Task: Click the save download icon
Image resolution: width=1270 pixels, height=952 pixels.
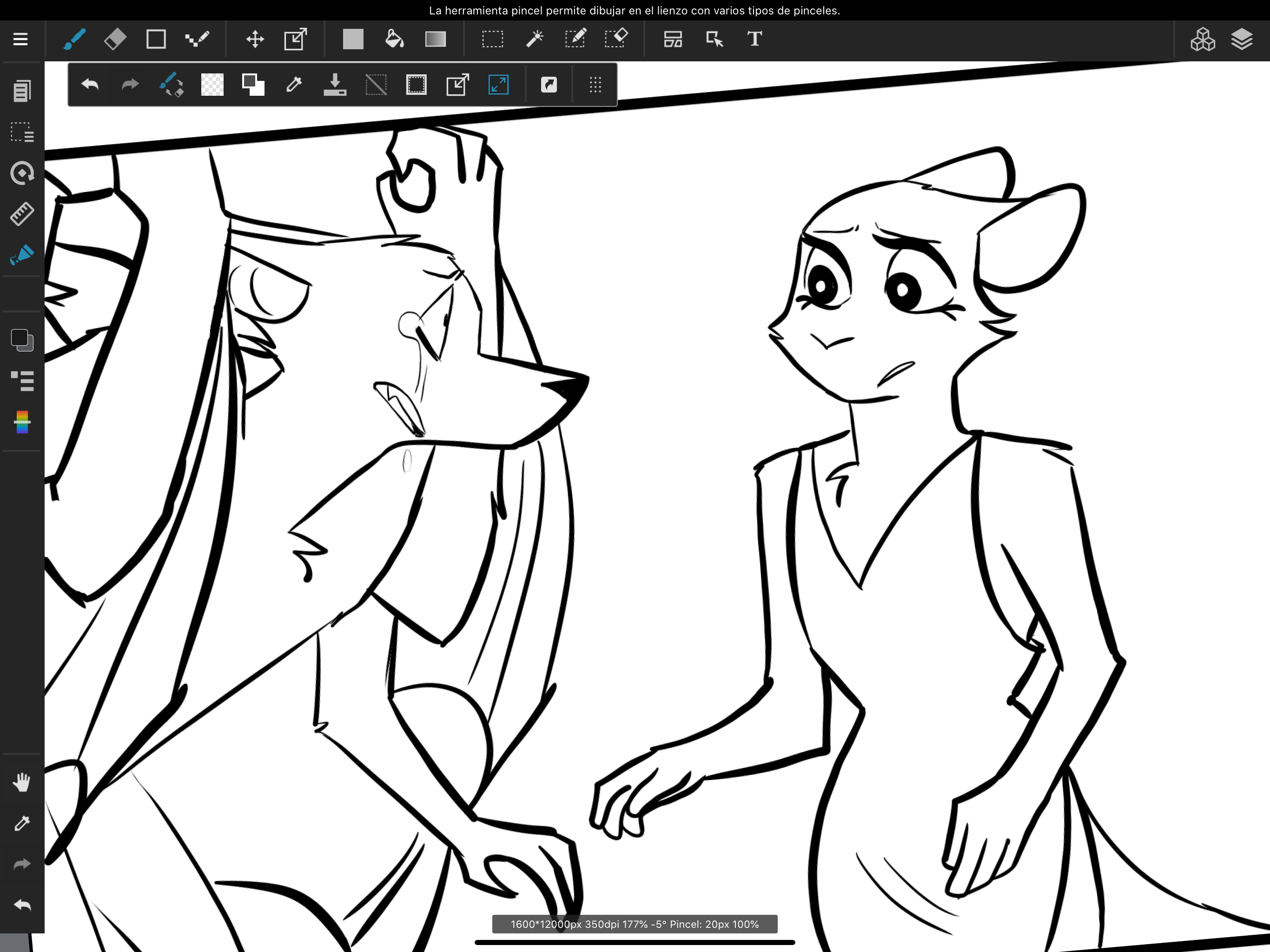Action: coord(335,85)
